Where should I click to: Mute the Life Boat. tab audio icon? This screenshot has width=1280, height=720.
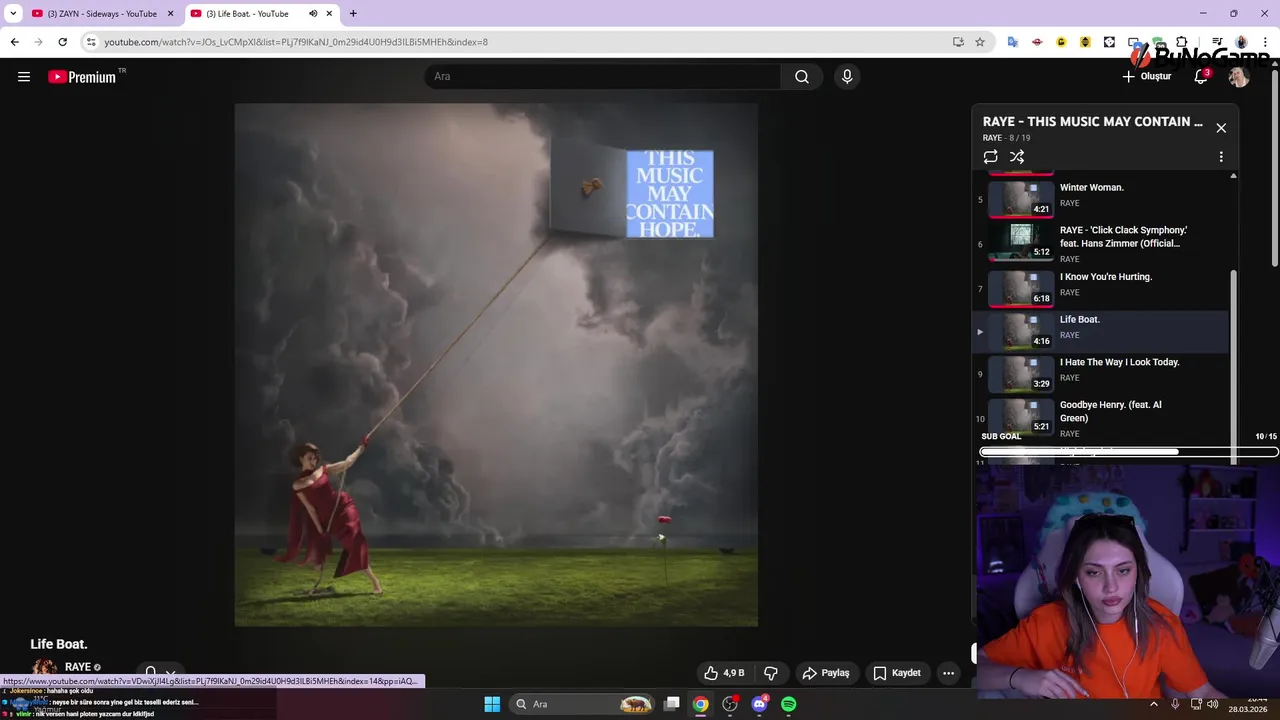[313, 13]
